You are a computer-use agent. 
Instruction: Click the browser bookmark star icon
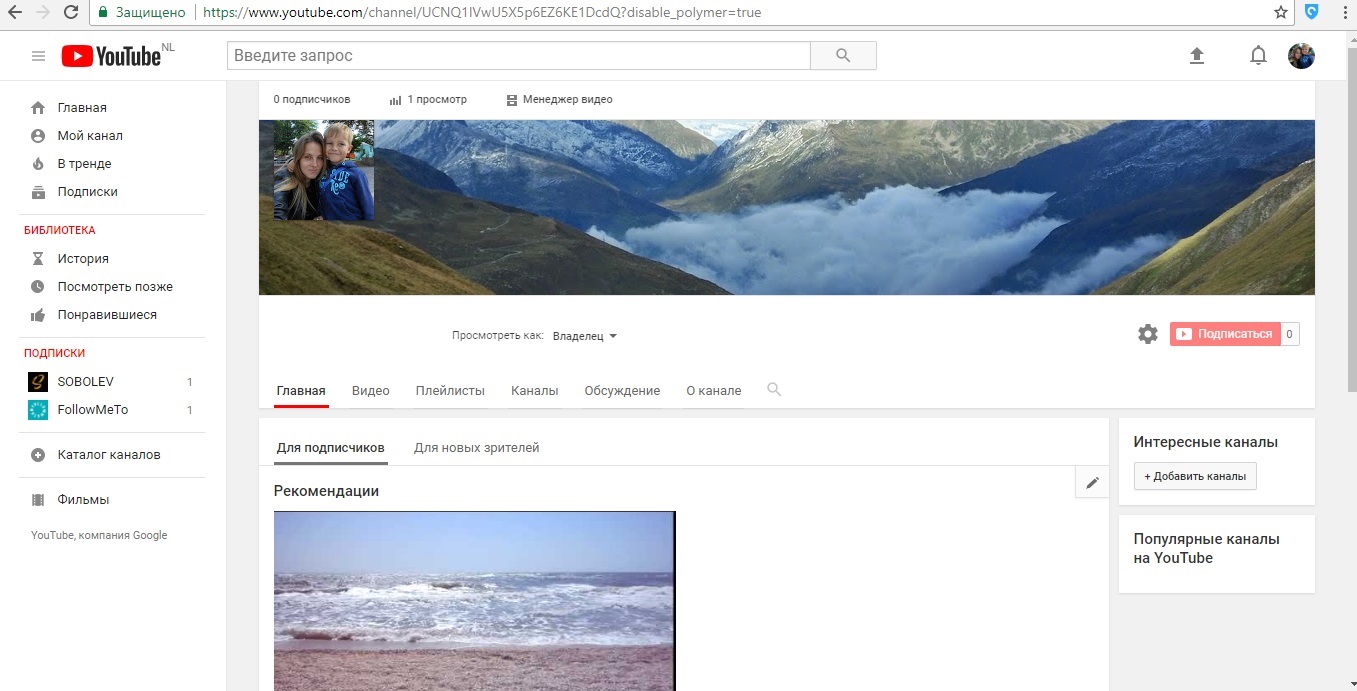[1281, 13]
